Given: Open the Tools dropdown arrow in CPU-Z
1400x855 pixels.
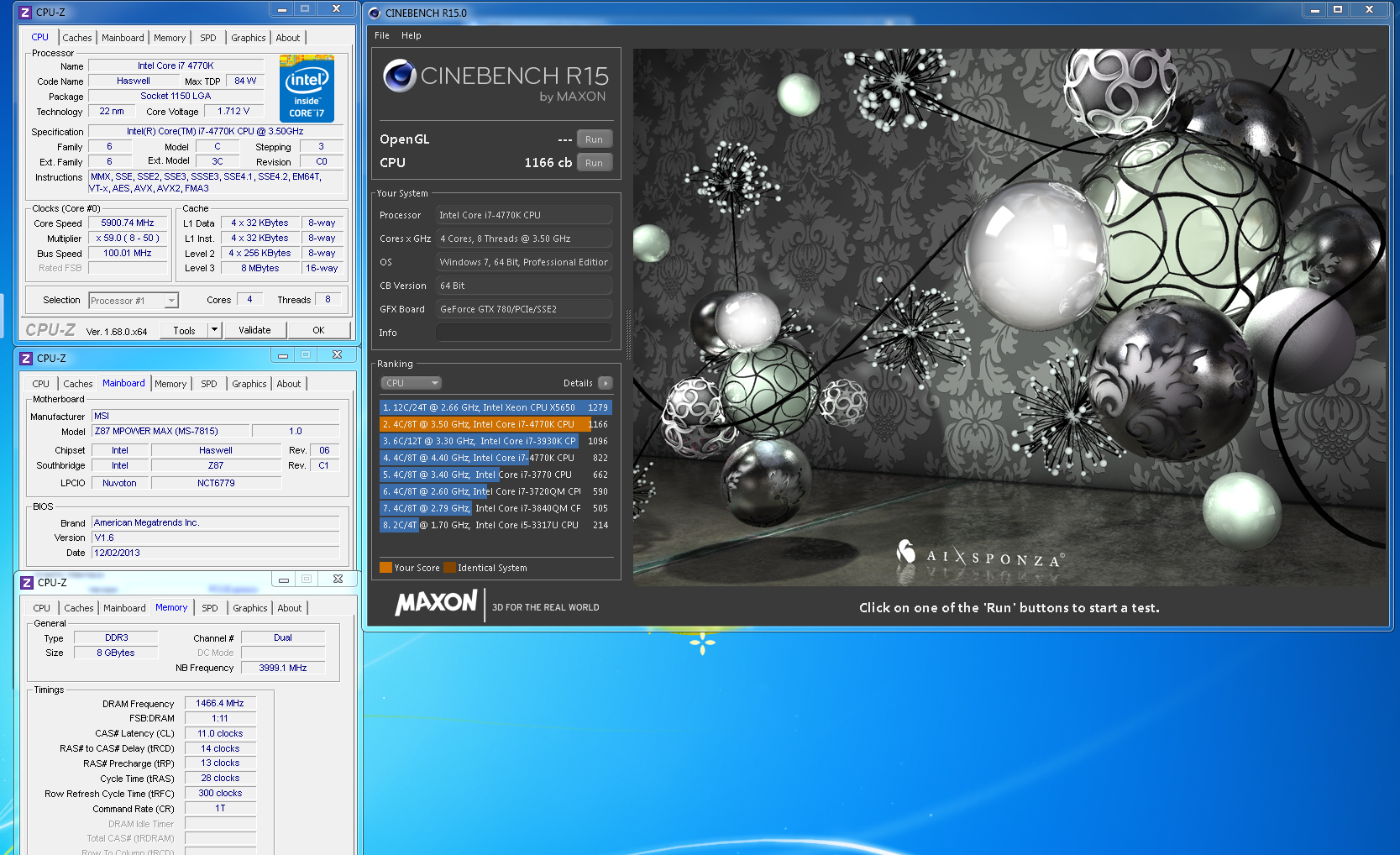Looking at the screenshot, I should coord(214,330).
